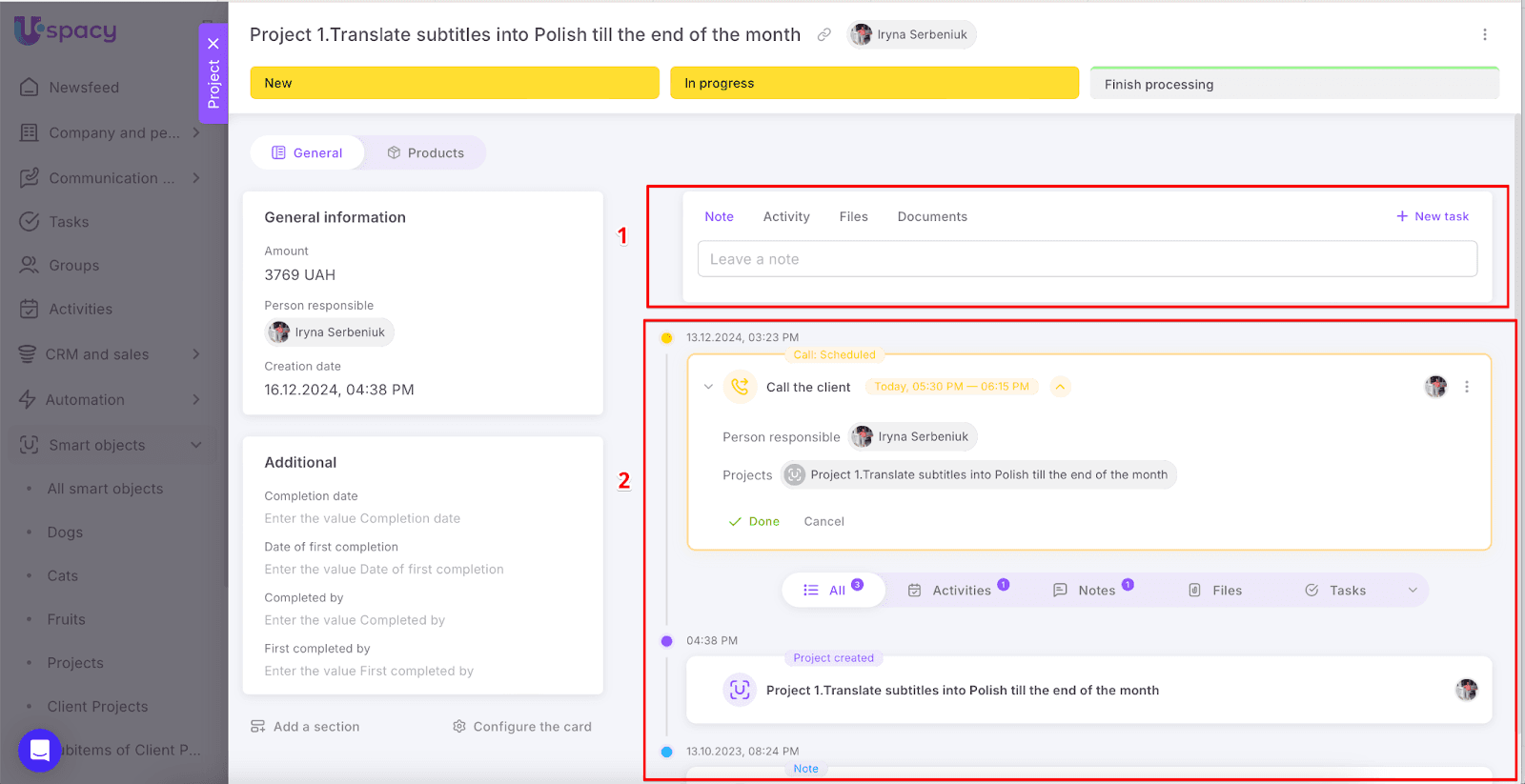Set stage to In progress

click(x=873, y=84)
